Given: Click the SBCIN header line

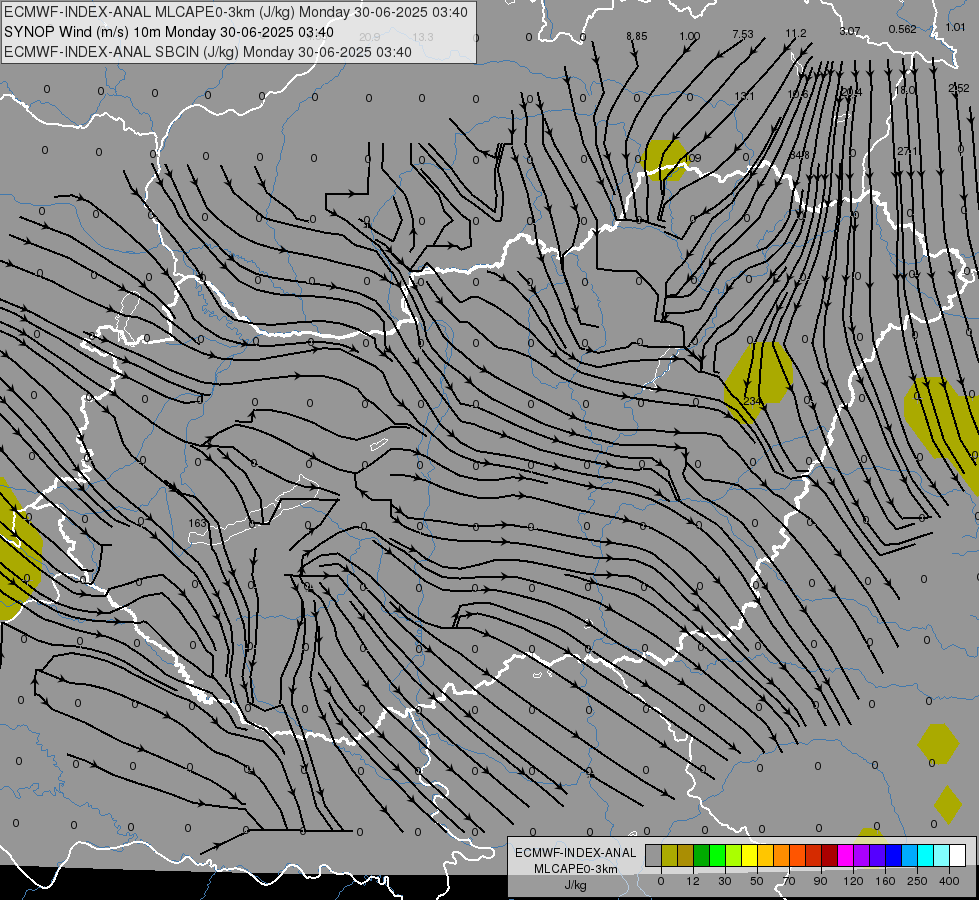Looking at the screenshot, I should tap(207, 52).
